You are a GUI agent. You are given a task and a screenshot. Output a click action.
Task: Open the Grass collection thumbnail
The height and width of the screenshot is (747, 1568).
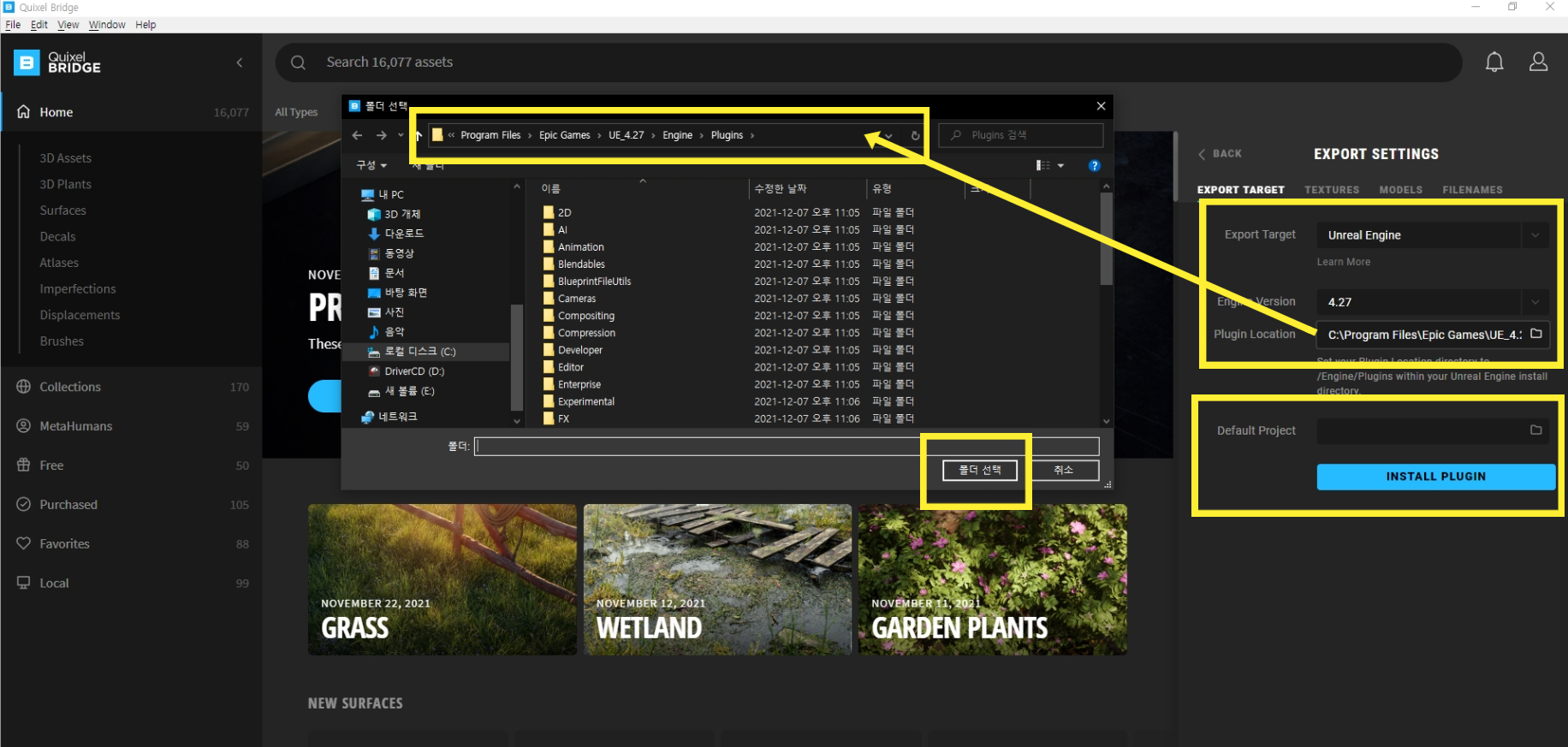pos(442,579)
